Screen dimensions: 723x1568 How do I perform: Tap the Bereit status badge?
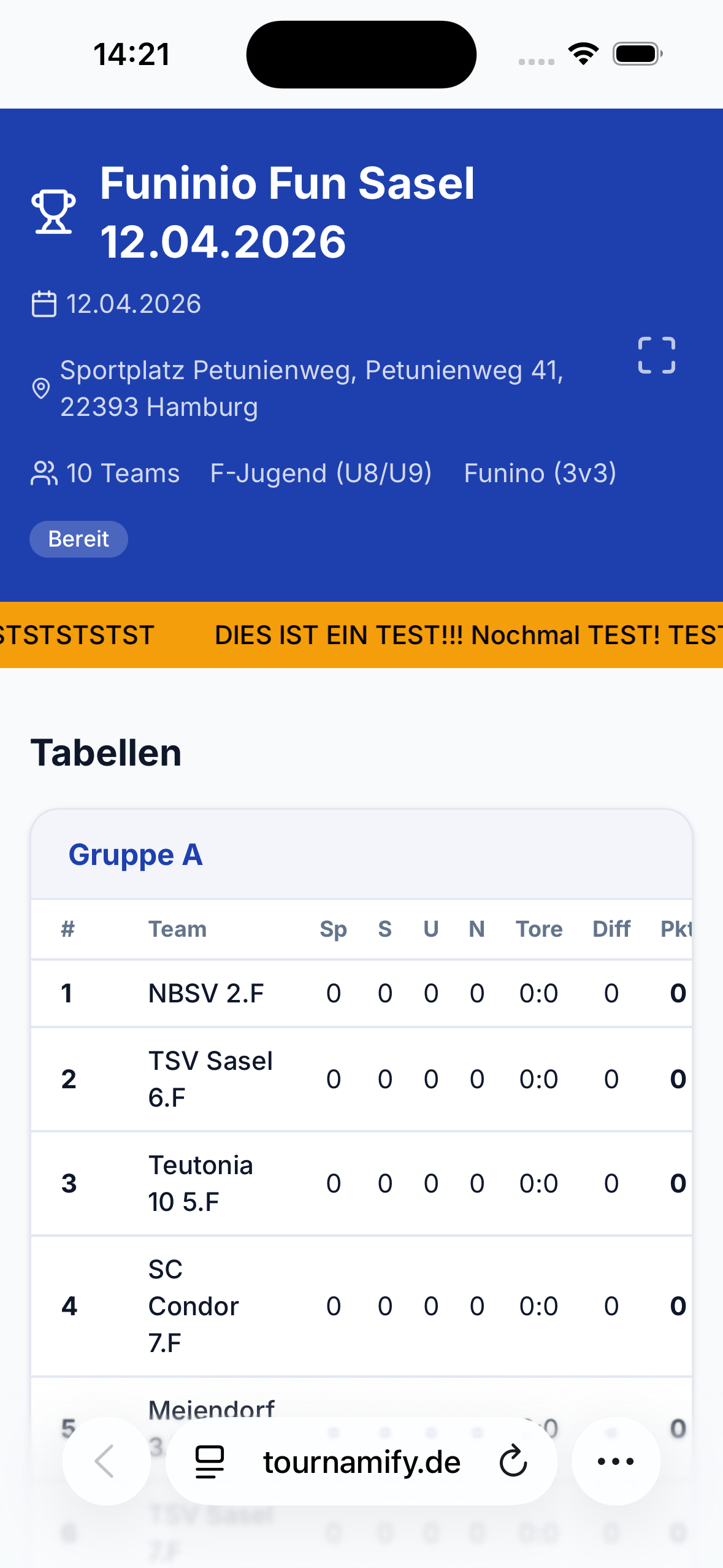(x=78, y=539)
